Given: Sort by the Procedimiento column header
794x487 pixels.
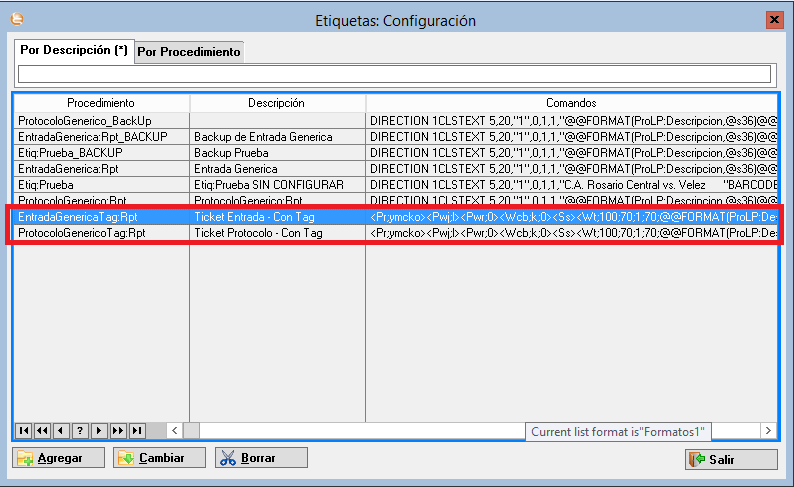Looking at the screenshot, I should point(100,103).
